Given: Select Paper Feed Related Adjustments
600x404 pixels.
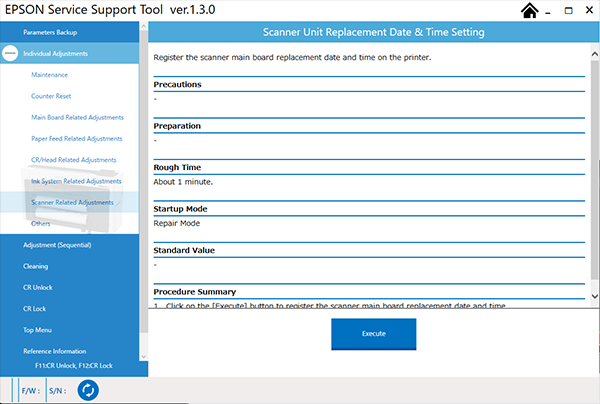Looking at the screenshot, I should click(x=77, y=138).
